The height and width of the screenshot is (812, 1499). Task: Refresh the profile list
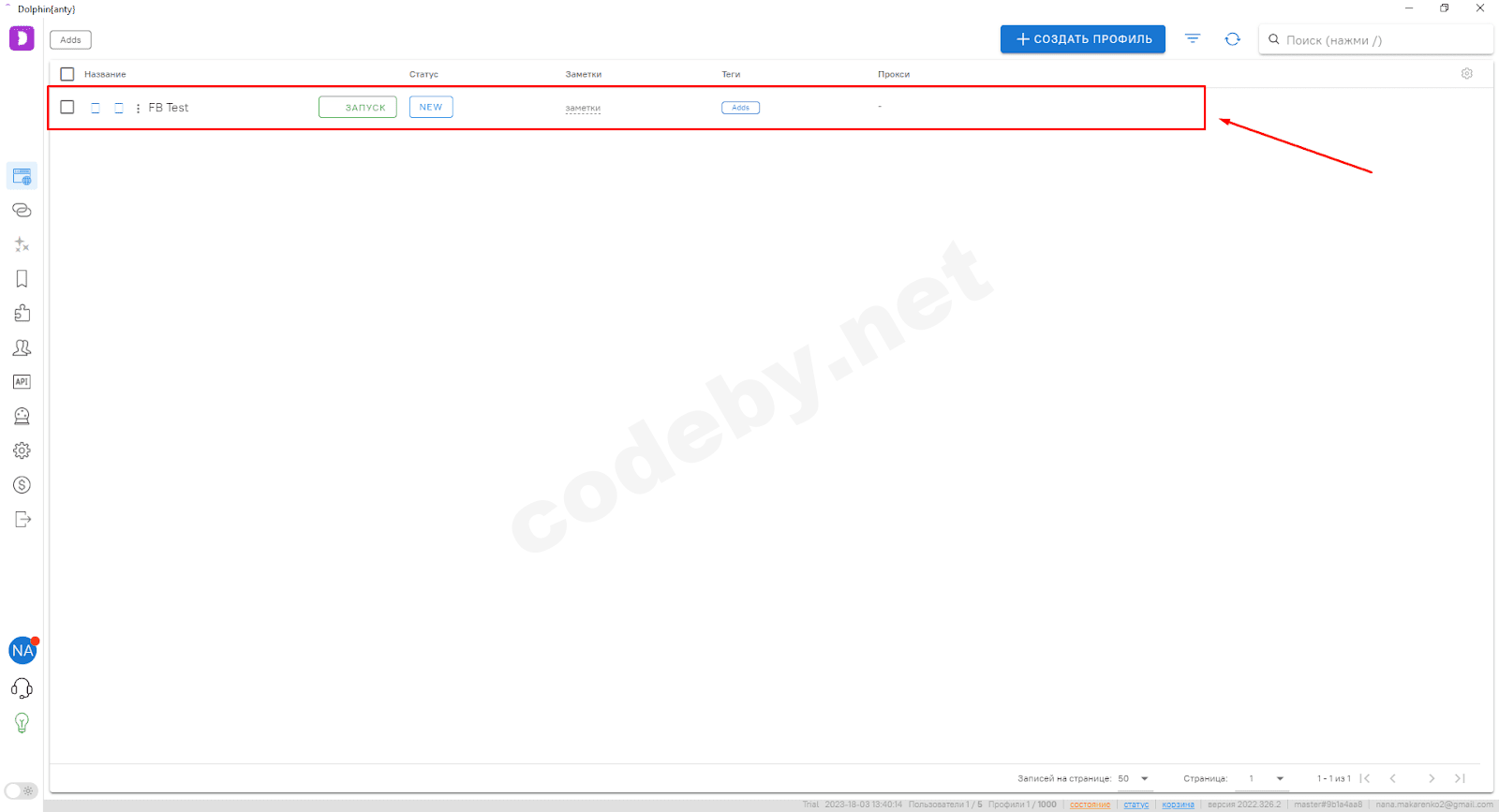[1232, 38]
